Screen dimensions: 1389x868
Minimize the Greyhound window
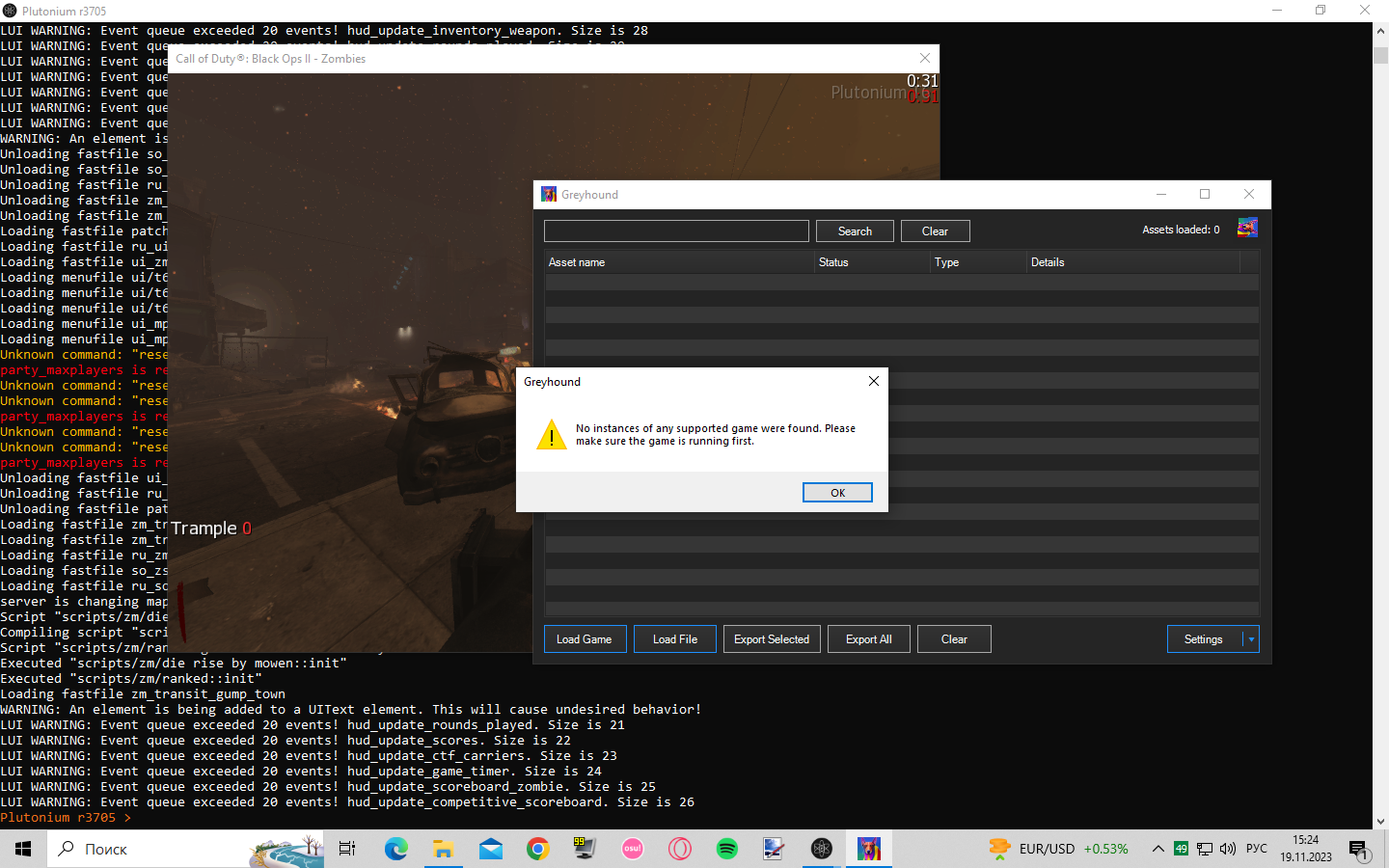[x=1161, y=194]
